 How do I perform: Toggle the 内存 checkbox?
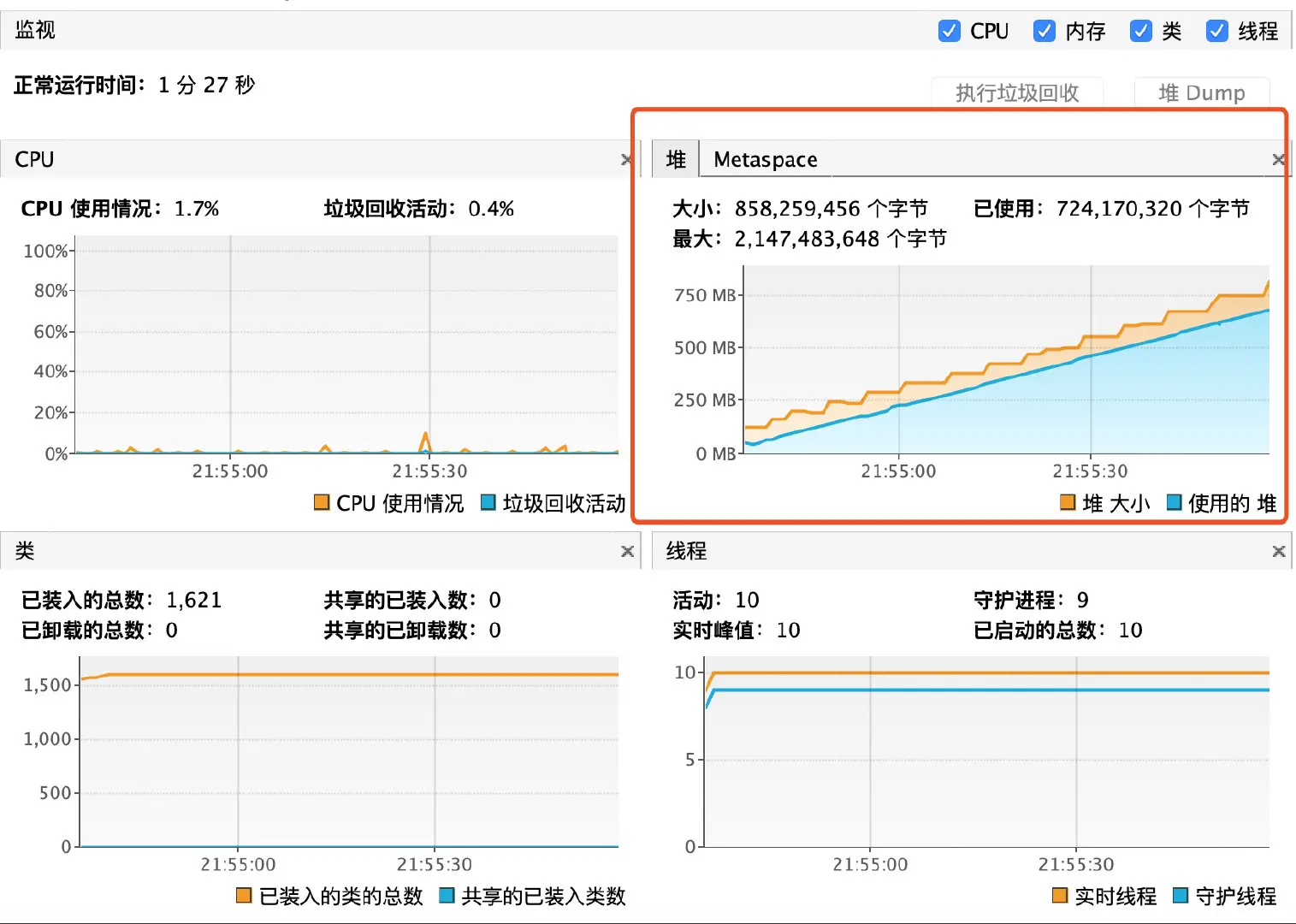coord(1044,31)
